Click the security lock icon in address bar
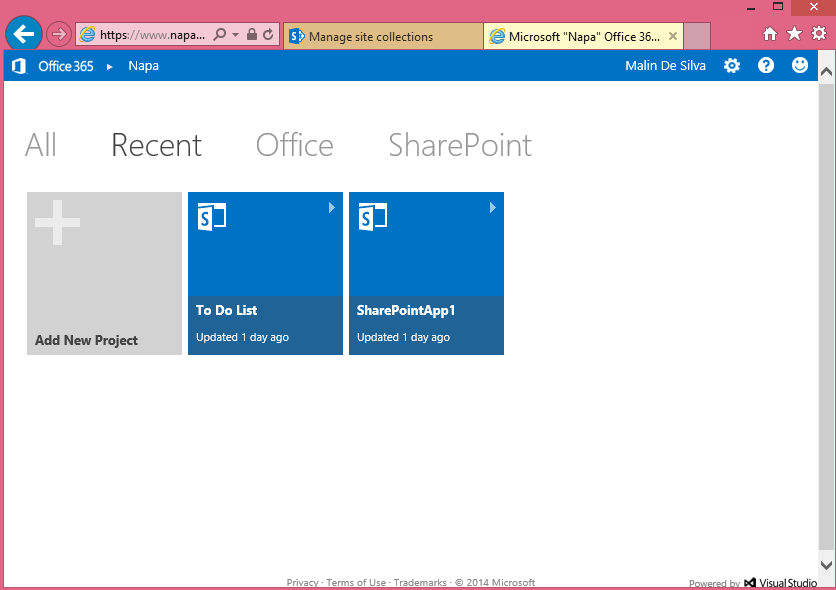Image resolution: width=836 pixels, height=590 pixels. pos(252,35)
